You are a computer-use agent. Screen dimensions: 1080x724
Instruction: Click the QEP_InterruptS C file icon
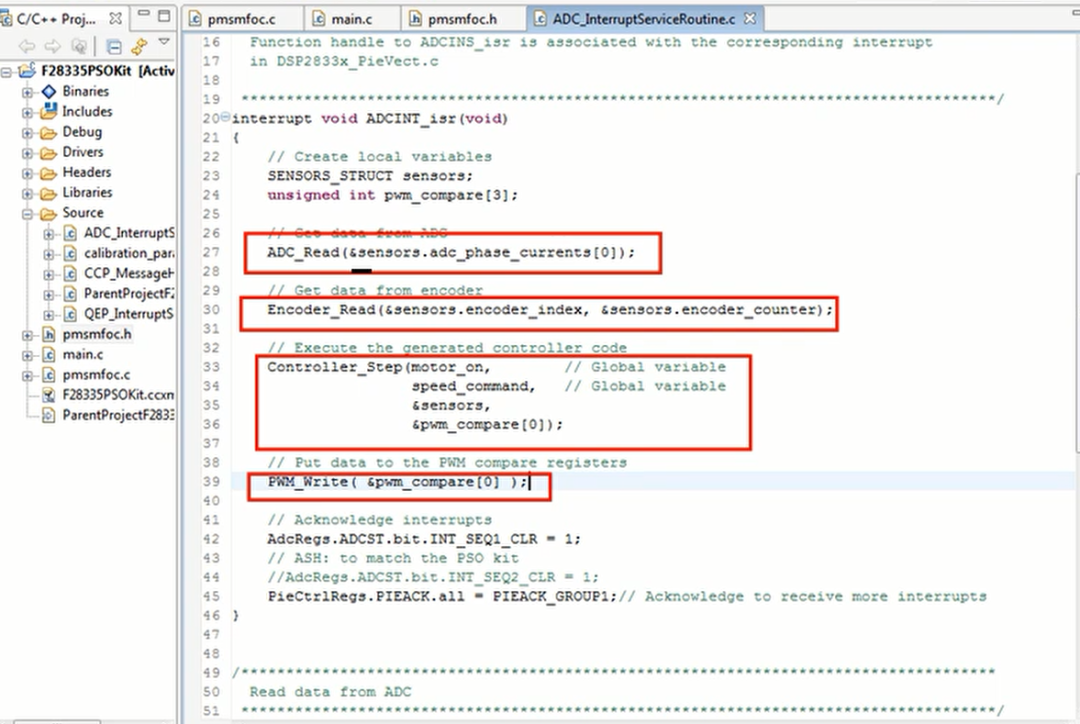click(70, 314)
